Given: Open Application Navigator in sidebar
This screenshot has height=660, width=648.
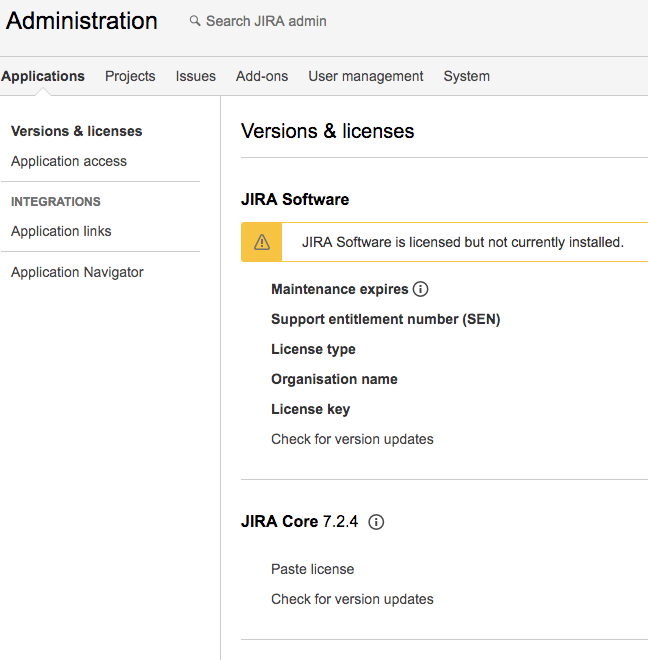Looking at the screenshot, I should [77, 272].
